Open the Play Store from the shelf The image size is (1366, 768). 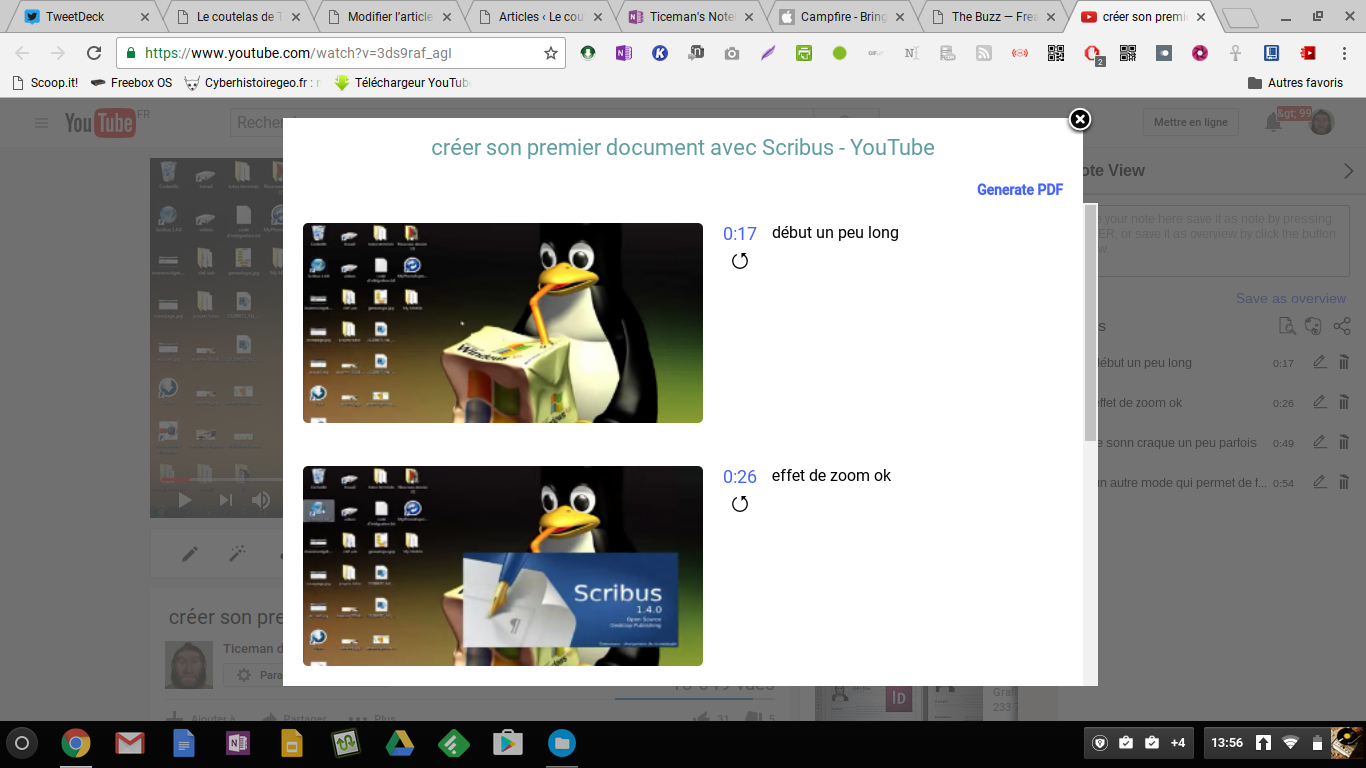tap(508, 743)
